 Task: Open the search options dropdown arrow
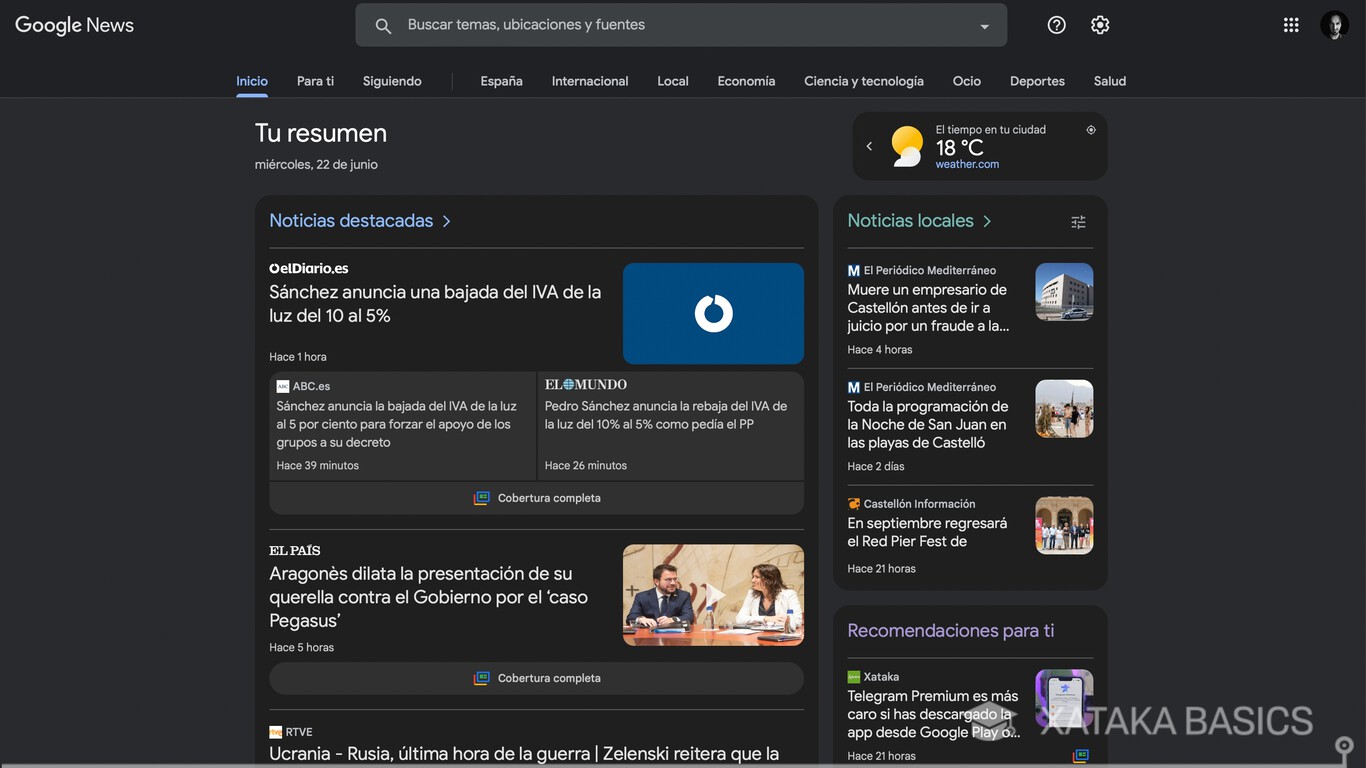[983, 25]
